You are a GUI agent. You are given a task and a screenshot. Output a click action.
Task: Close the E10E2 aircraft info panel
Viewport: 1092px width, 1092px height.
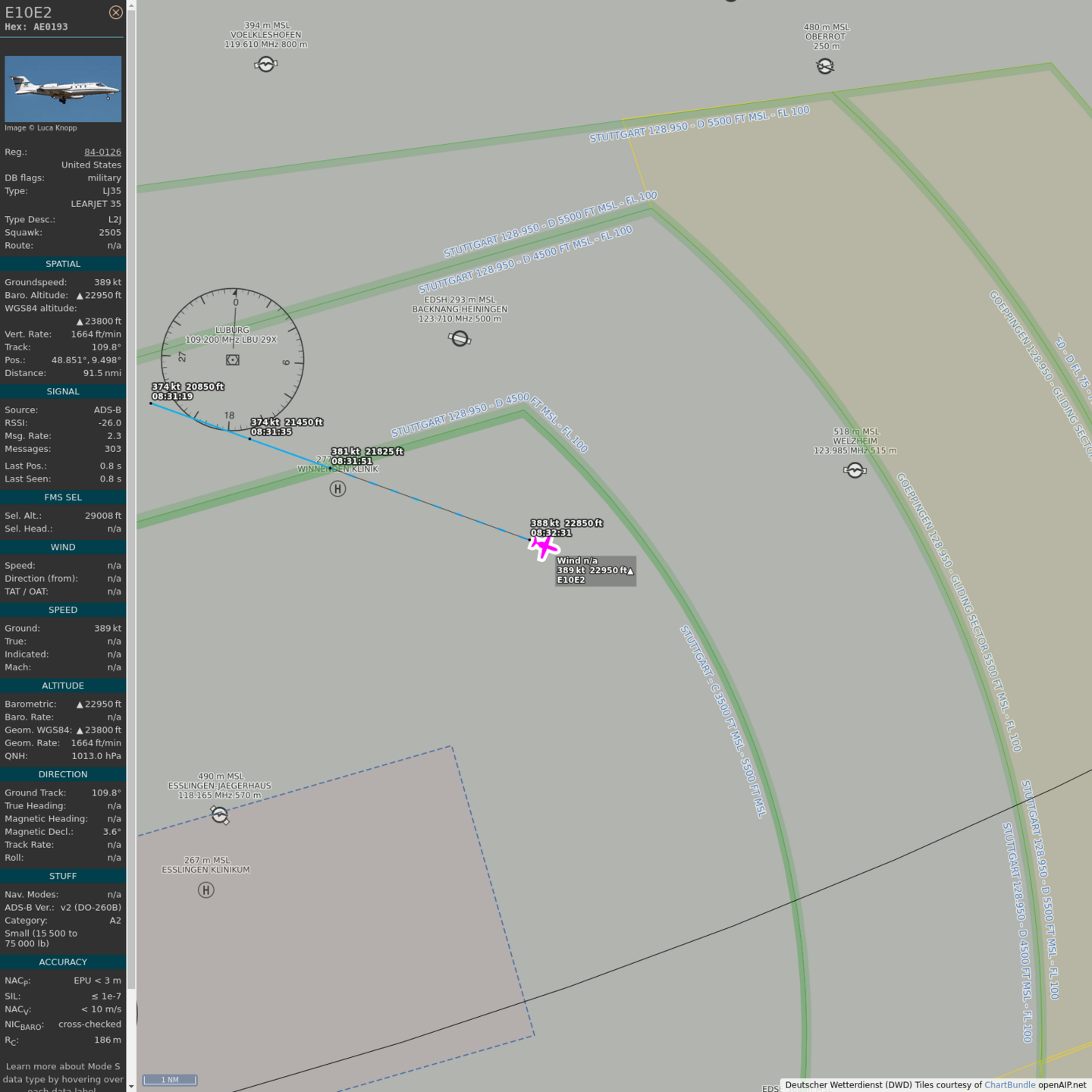point(115,12)
